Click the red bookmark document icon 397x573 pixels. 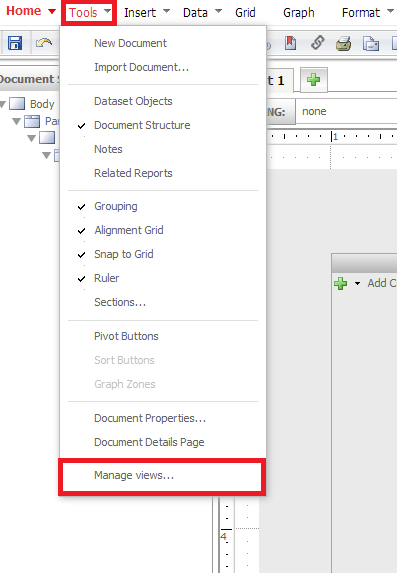pos(291,43)
